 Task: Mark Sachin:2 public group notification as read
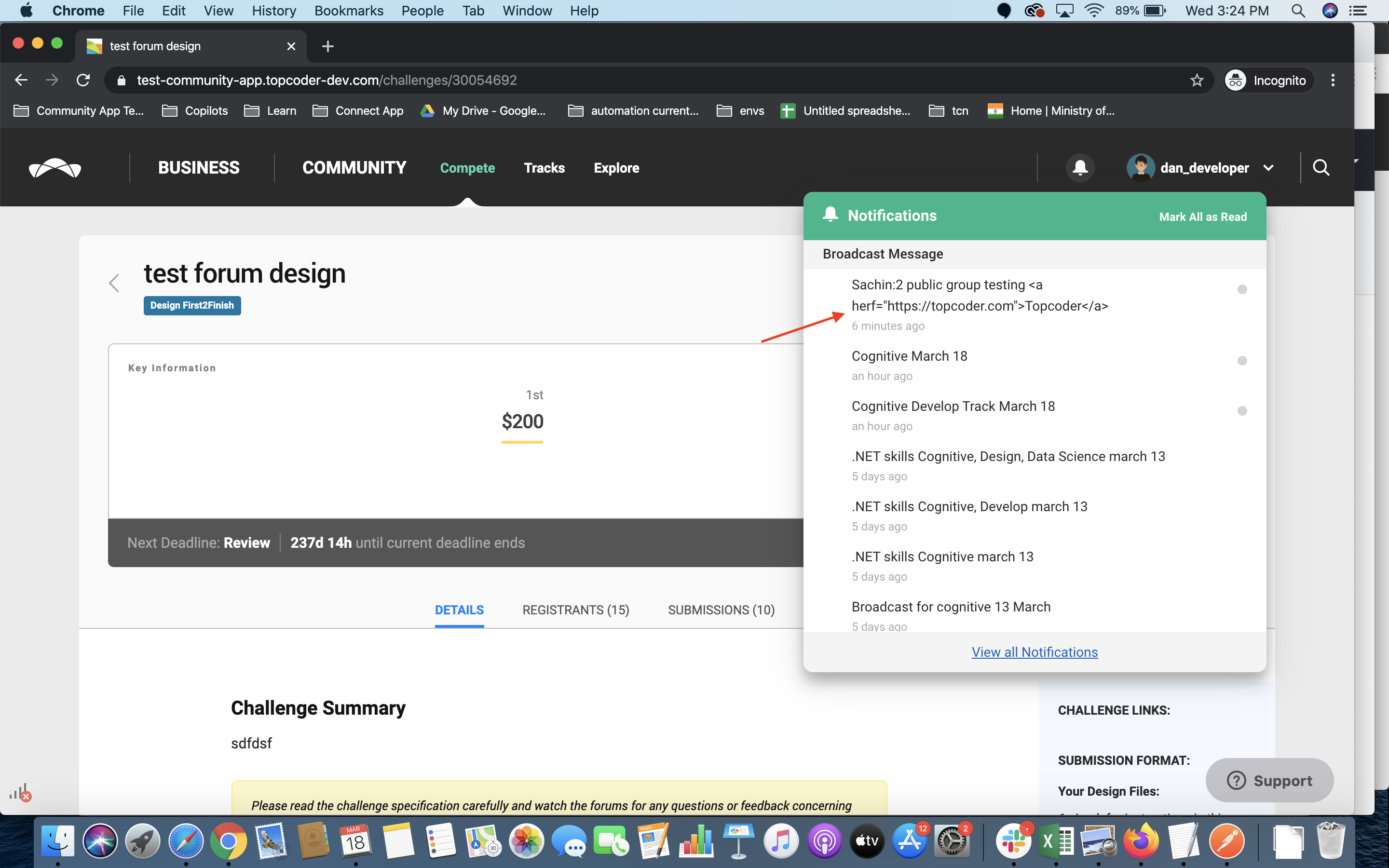1242,289
